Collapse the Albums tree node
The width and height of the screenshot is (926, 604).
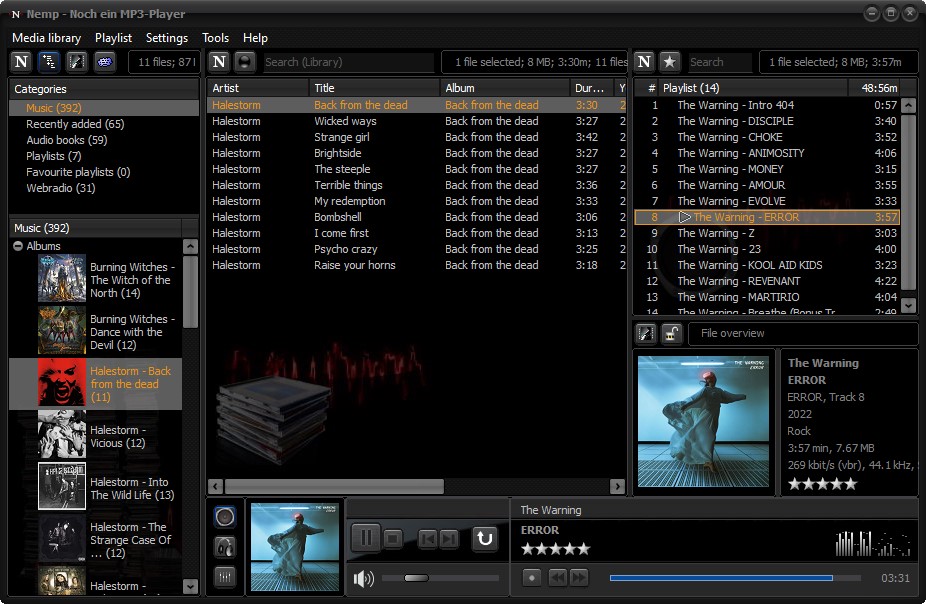click(x=18, y=246)
